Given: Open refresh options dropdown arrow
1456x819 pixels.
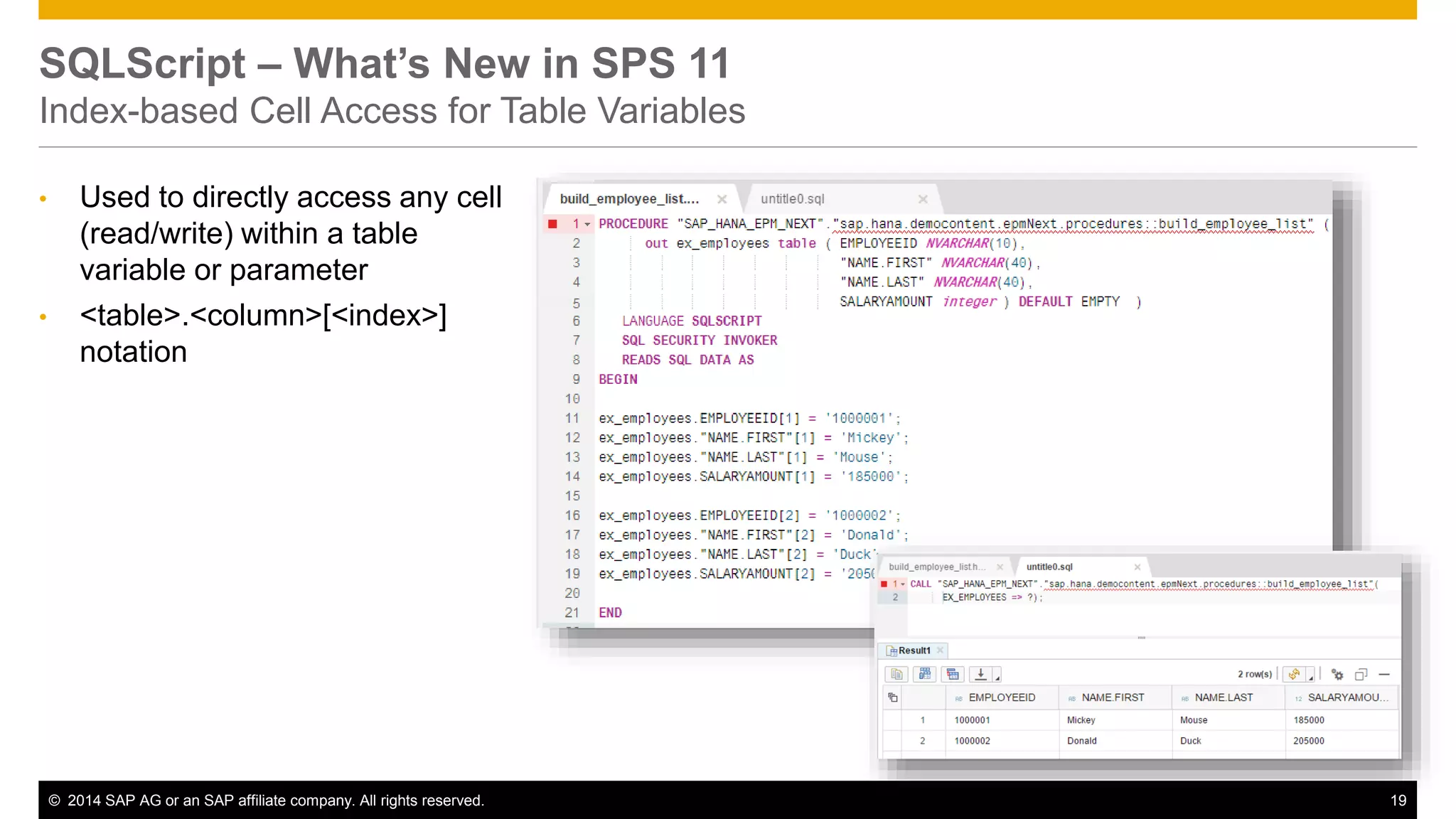Looking at the screenshot, I should [1310, 675].
